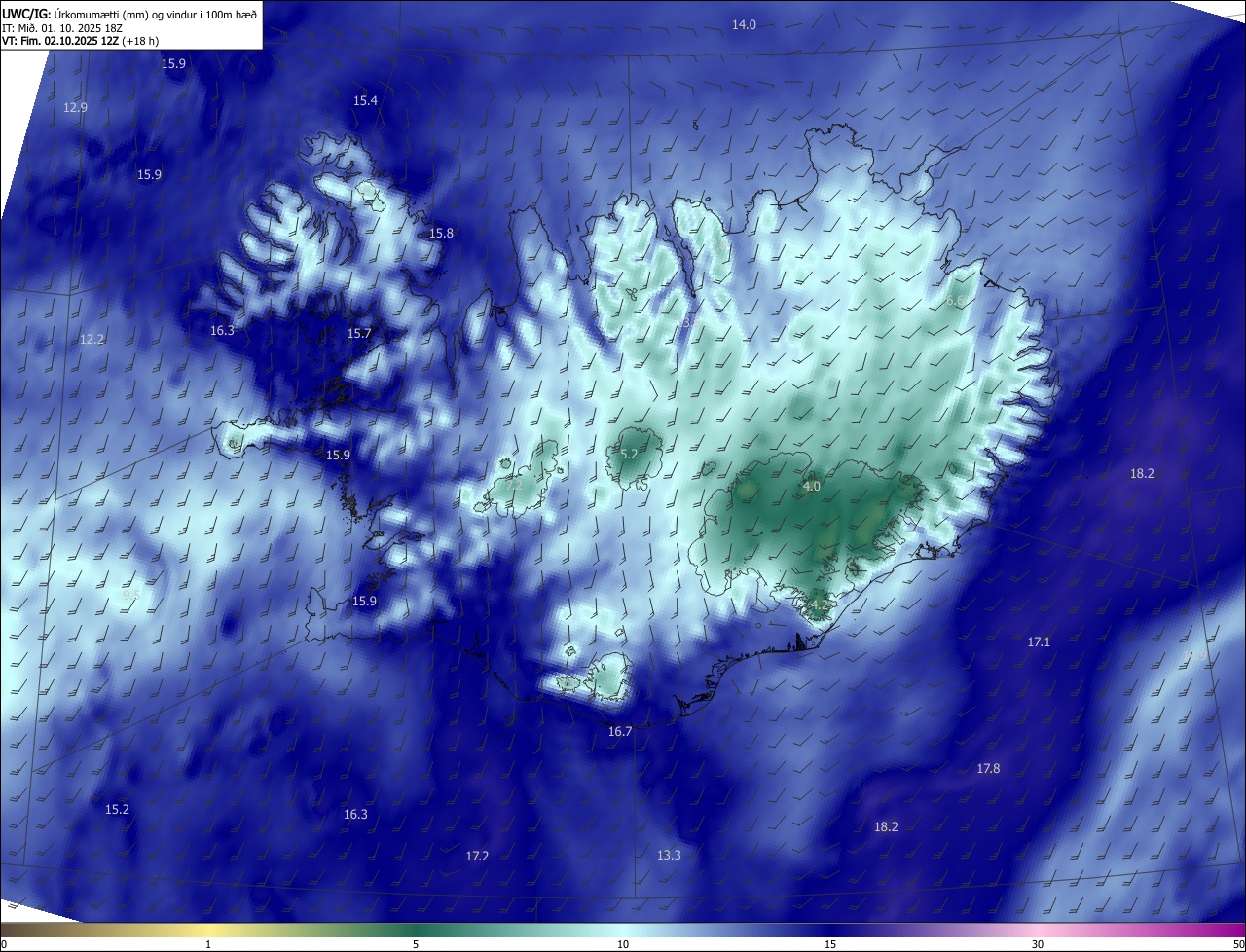Click the 15.4 value on the map
Image resolution: width=1246 pixels, height=952 pixels.
(365, 100)
